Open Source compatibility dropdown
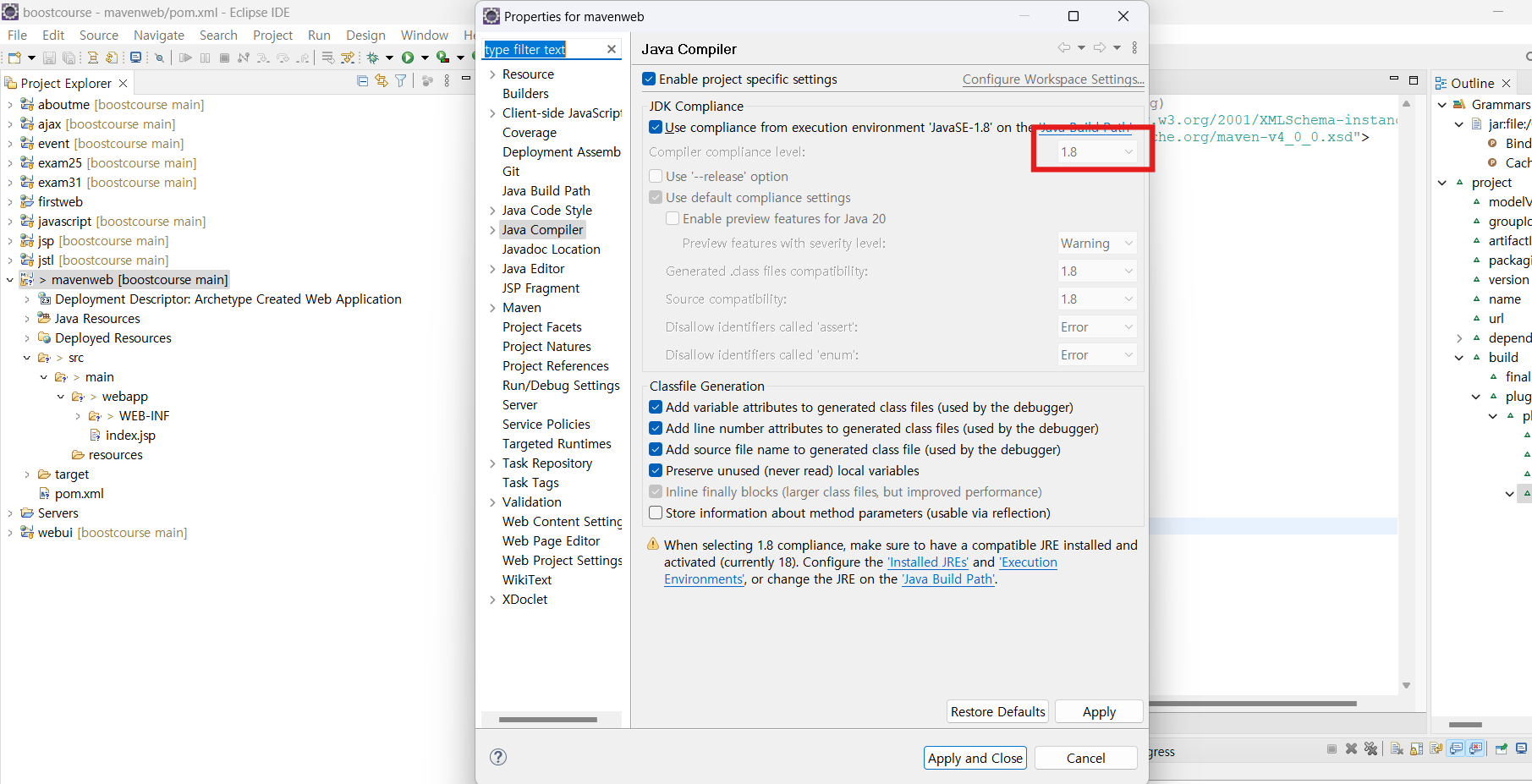This screenshot has height=784, width=1532. click(x=1096, y=299)
